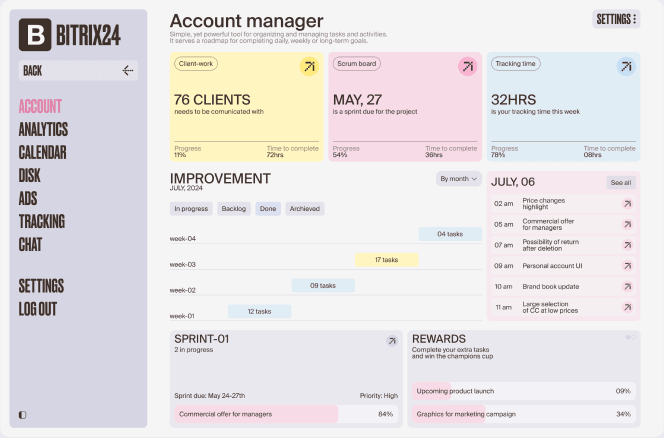
Task: Click the 17 tasks bar on week-03
Action: (x=387, y=260)
